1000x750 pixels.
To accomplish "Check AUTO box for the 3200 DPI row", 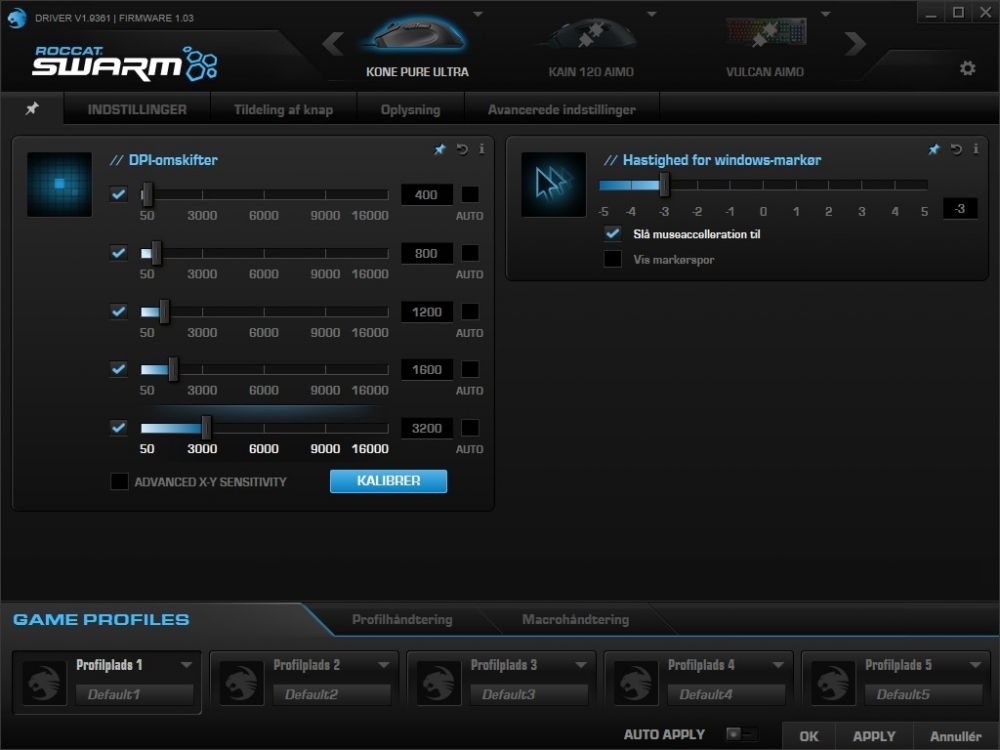I will 470,427.
